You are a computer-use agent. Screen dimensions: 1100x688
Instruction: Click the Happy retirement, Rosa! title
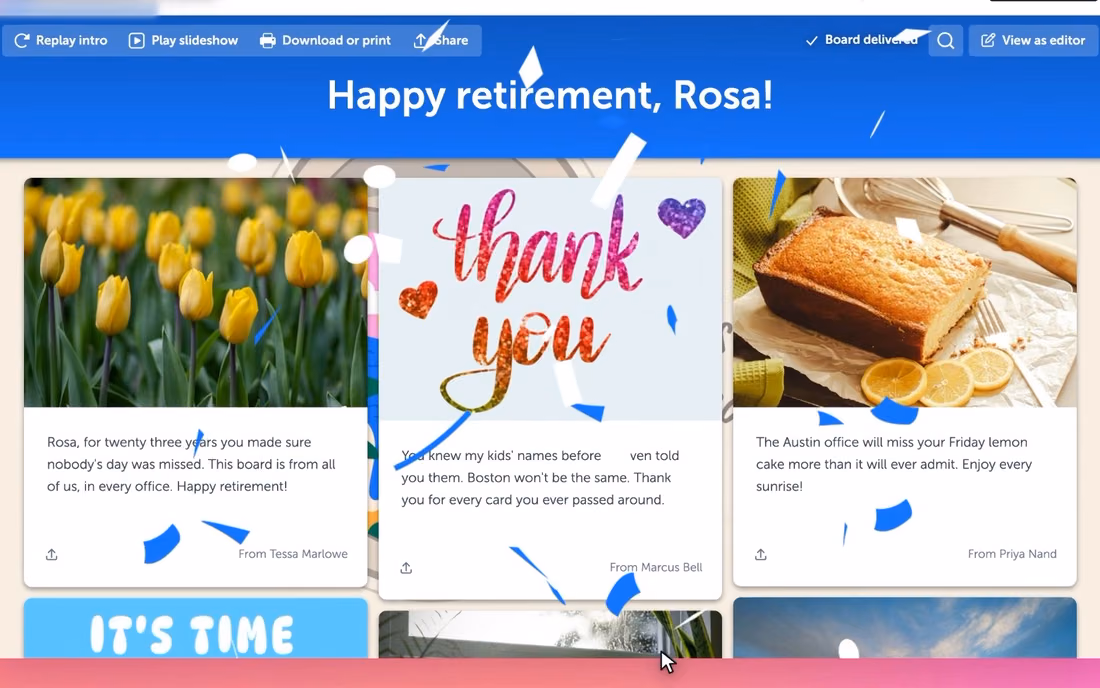pyautogui.click(x=551, y=95)
